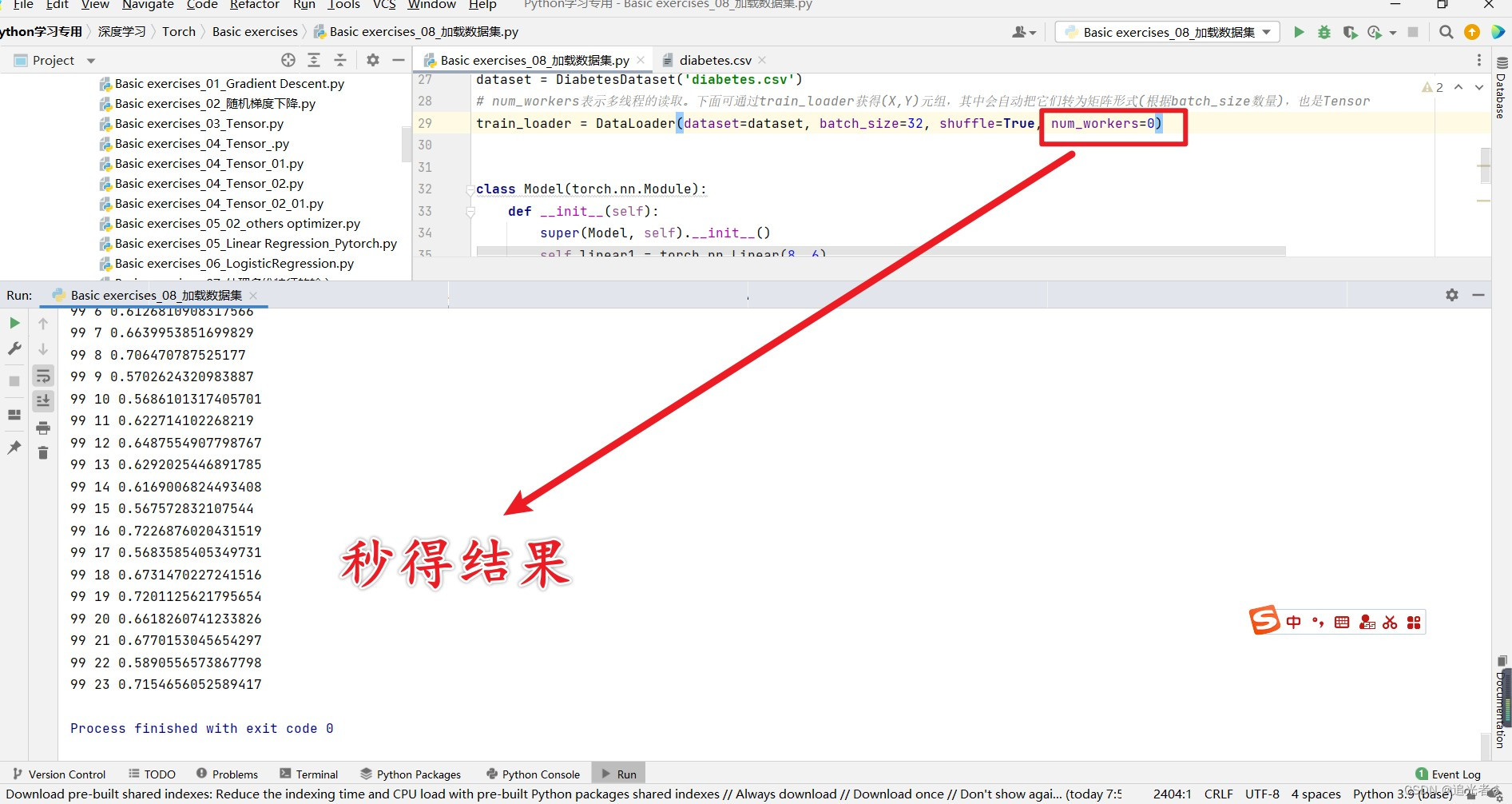
Task: Go up the stack trace arrow in Run panel
Action: point(43,323)
